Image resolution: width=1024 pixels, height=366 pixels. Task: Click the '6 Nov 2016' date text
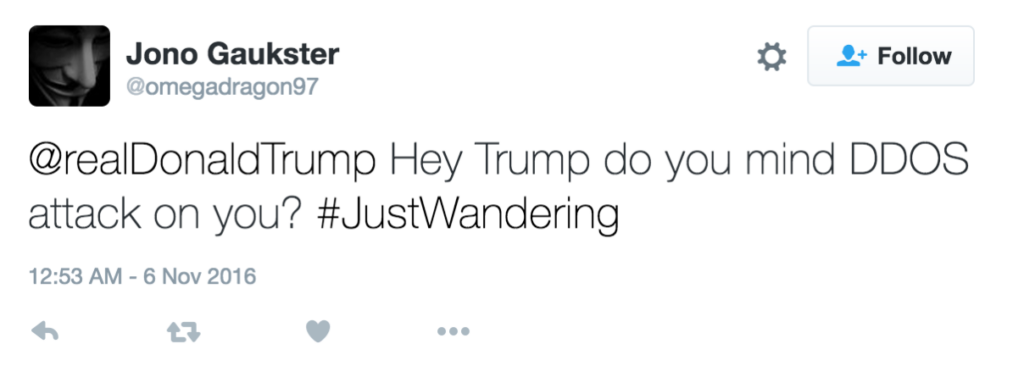[199, 276]
